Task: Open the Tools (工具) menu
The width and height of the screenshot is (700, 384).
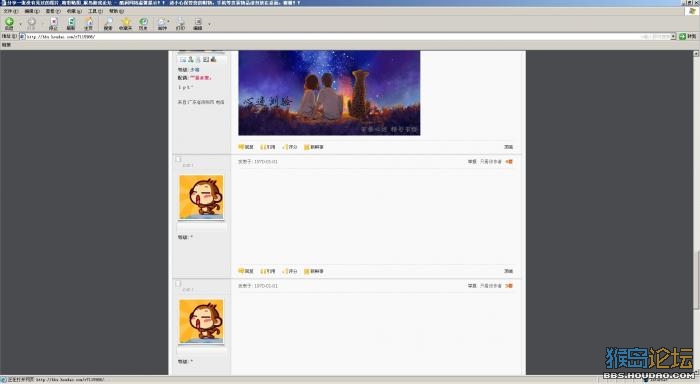Action: [x=95, y=11]
